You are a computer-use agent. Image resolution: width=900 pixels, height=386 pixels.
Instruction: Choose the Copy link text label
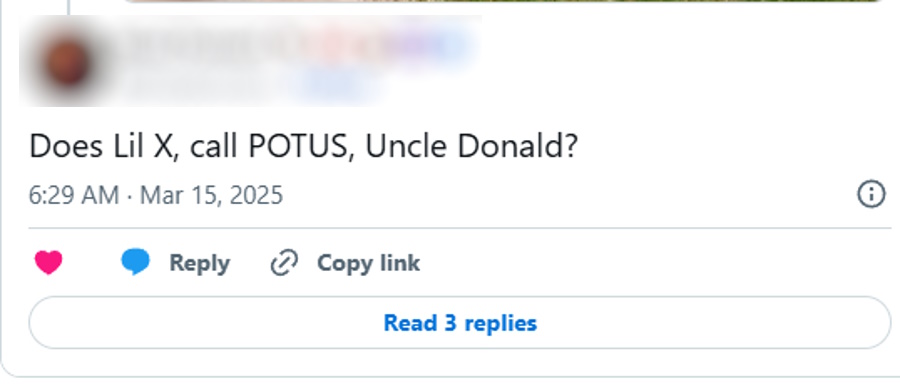[x=368, y=263]
